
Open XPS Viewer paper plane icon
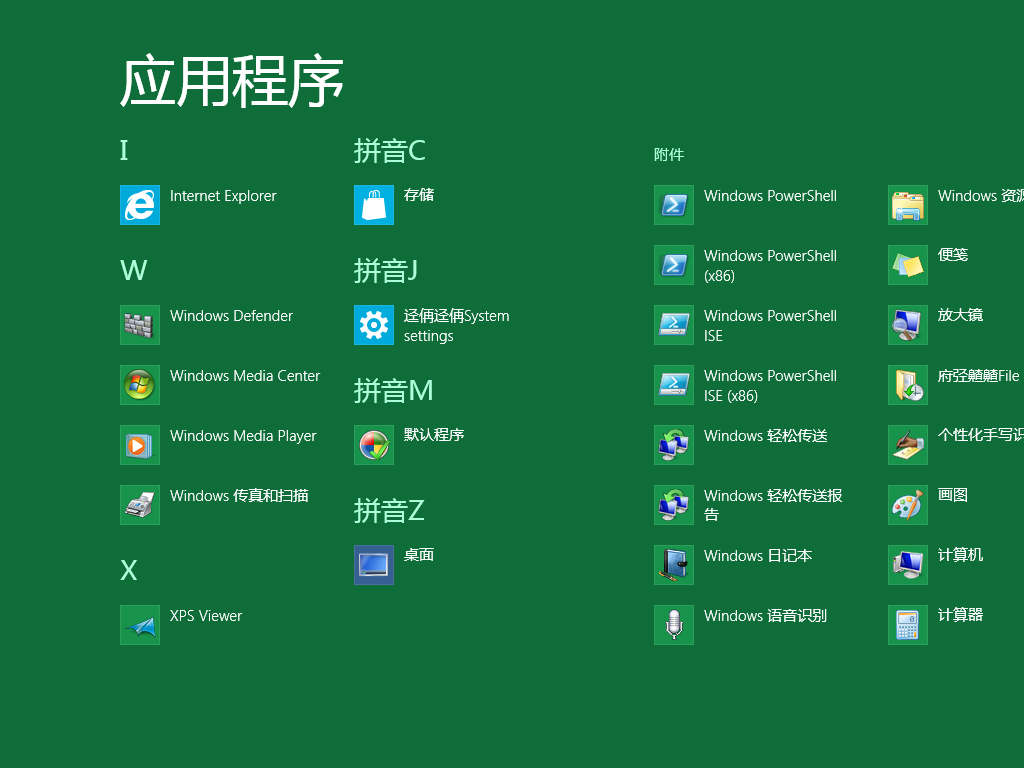[x=140, y=625]
